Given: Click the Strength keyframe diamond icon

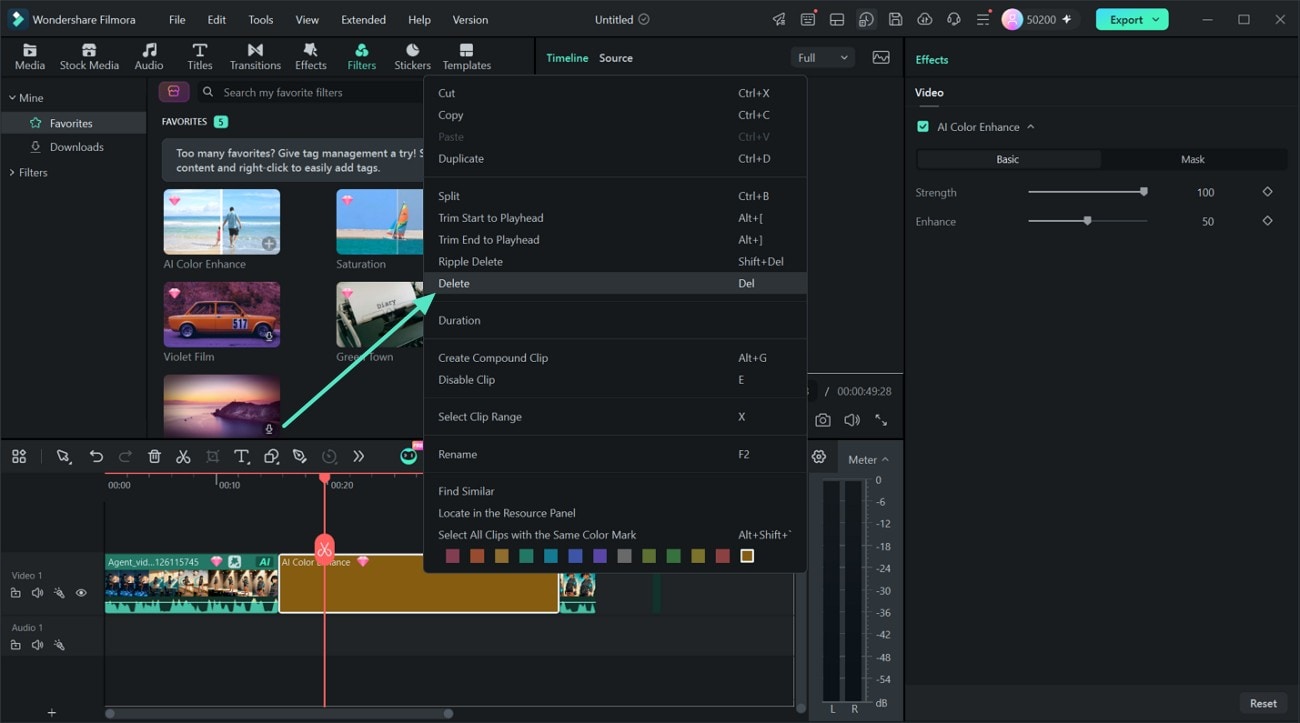Looking at the screenshot, I should tap(1267, 192).
